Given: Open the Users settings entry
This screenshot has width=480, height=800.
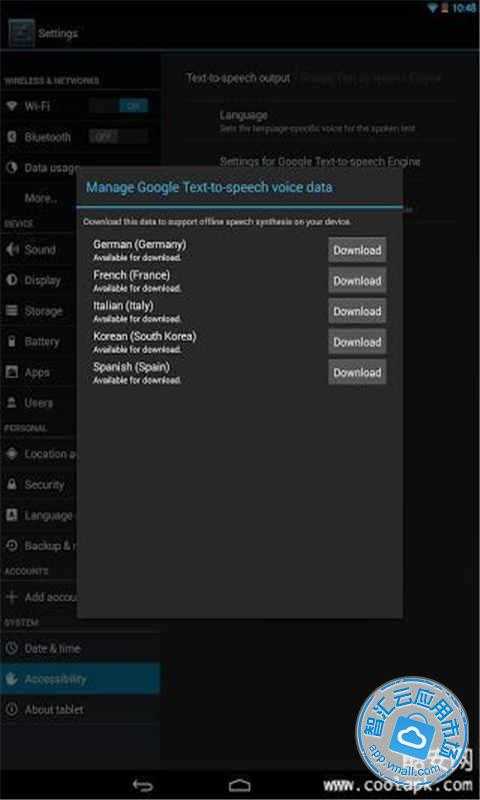Looking at the screenshot, I should [x=39, y=403].
